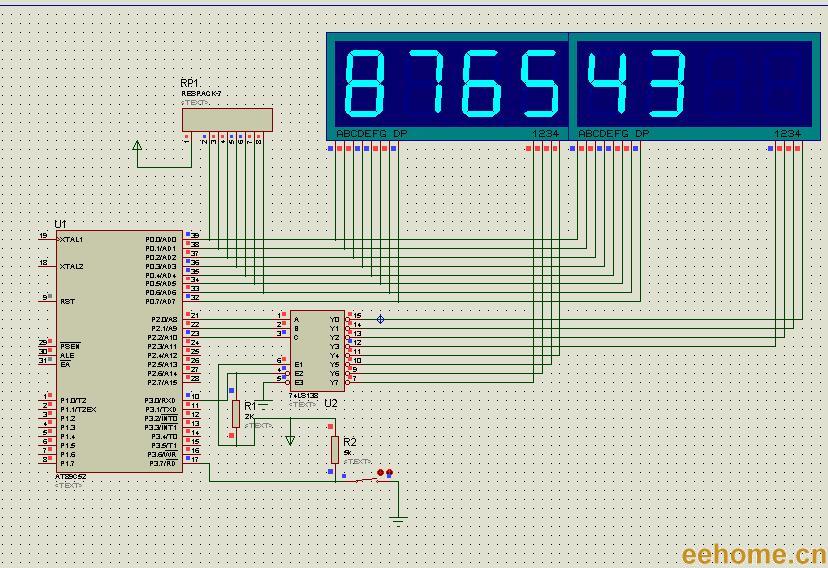Click the U2 reference label
The image size is (828, 568).
click(331, 403)
